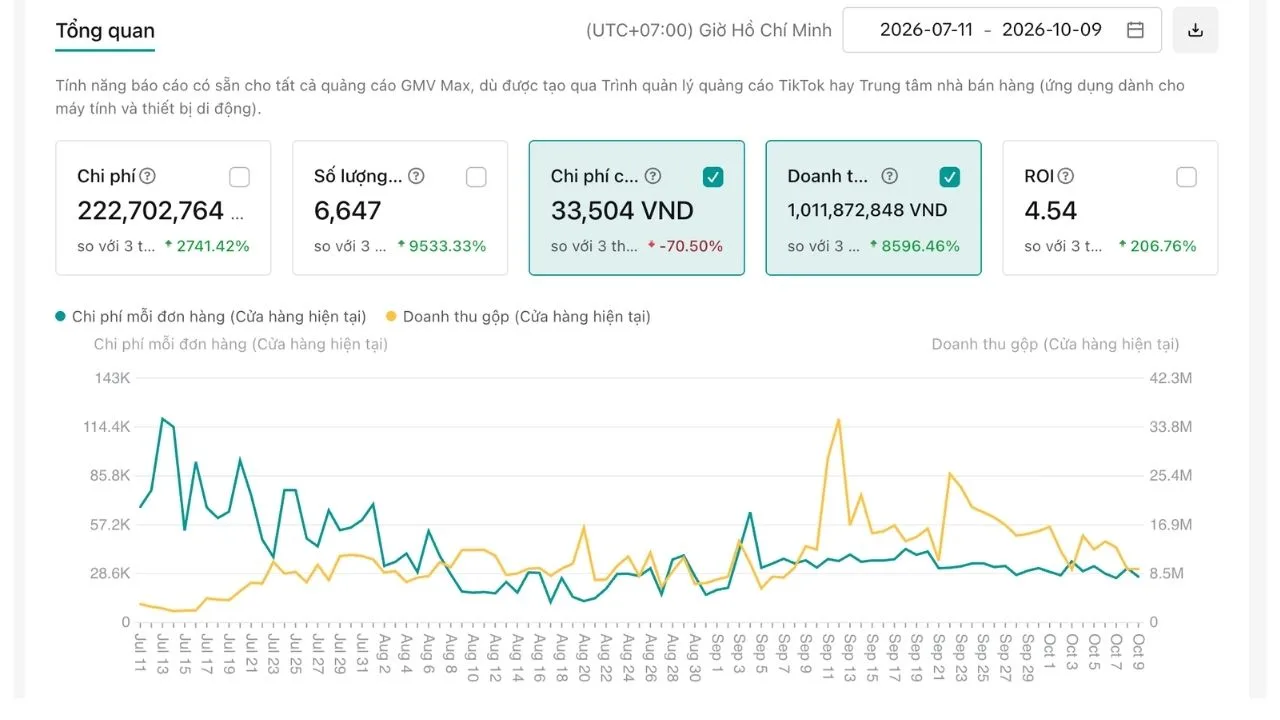Screen dimensions: 1280x720
Task: Check the ROI metric checkbox
Action: [x=1186, y=177]
